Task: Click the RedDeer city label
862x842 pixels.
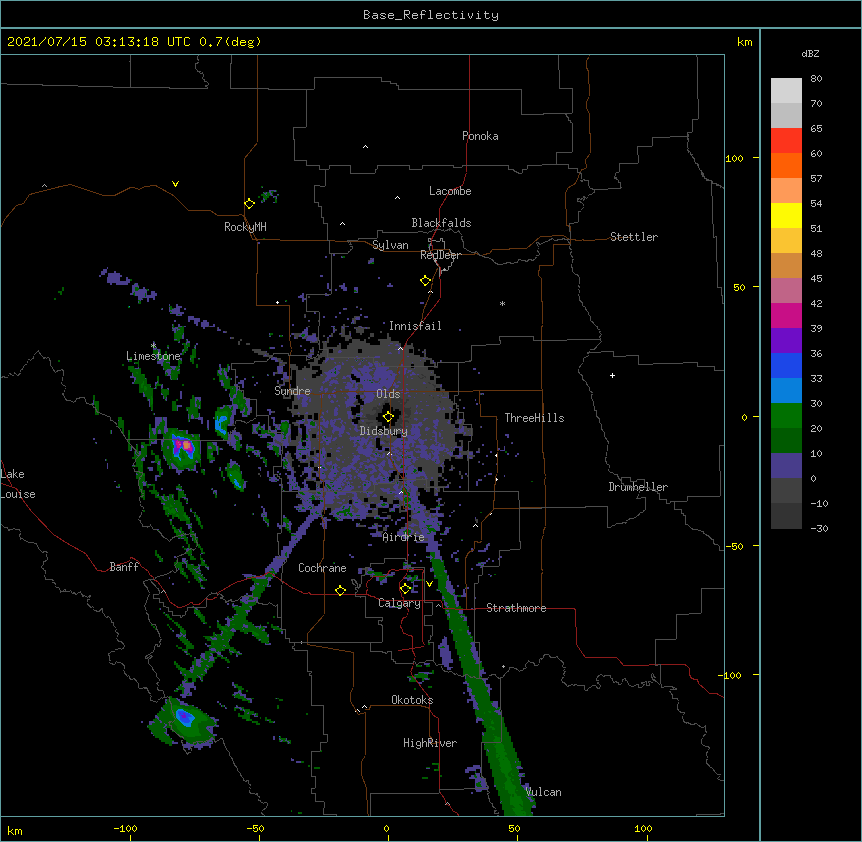Action: coord(440,255)
